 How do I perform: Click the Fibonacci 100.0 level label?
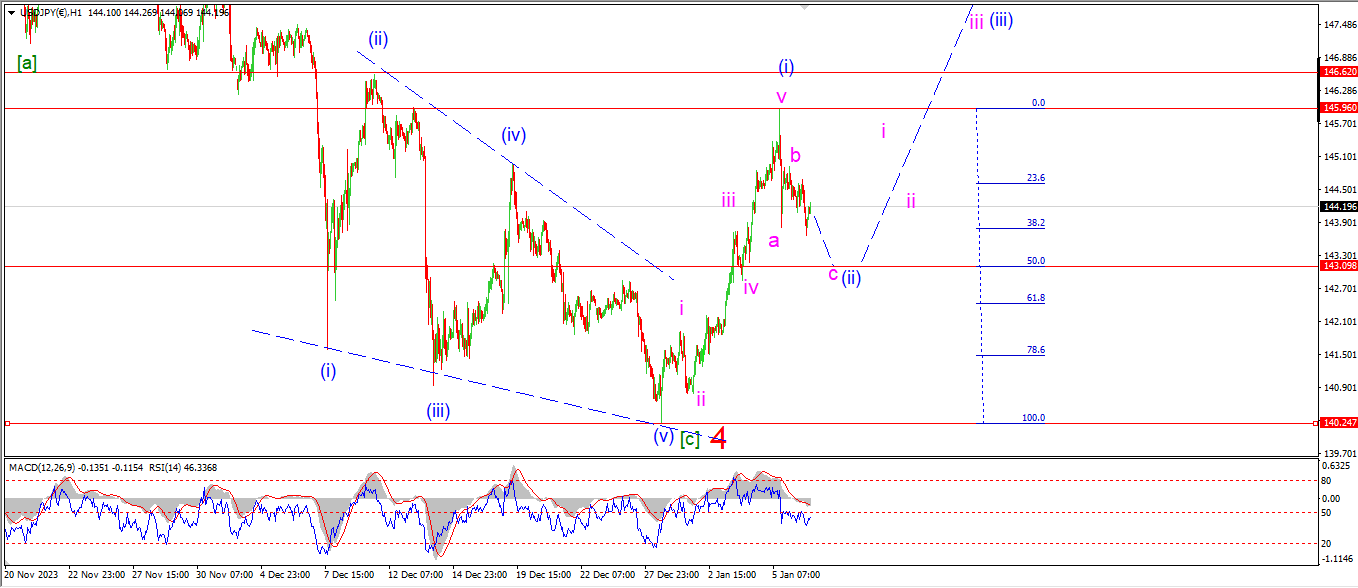coord(1033,418)
